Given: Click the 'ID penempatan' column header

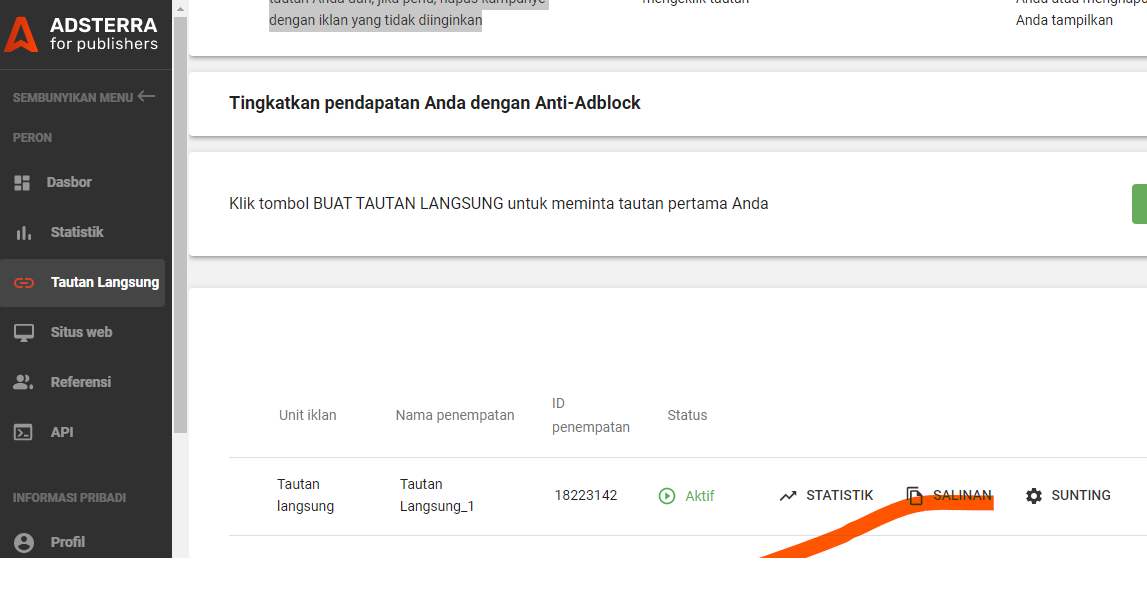Looking at the screenshot, I should 590,415.
